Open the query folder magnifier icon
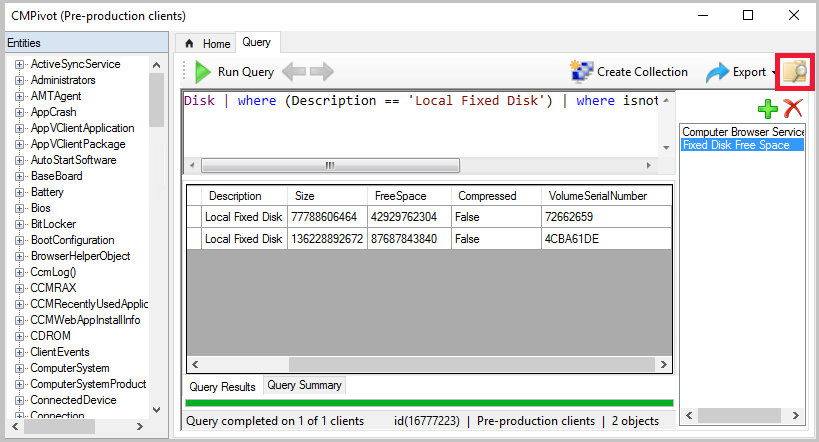The image size is (819, 442). point(796,72)
